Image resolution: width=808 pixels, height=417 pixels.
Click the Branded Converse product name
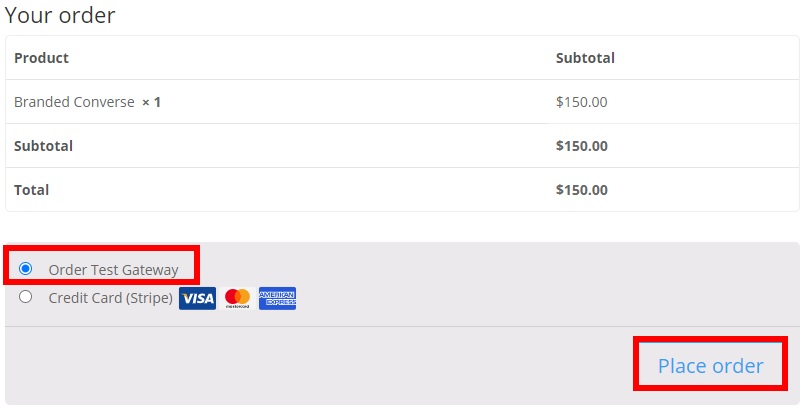pyautogui.click(x=74, y=102)
